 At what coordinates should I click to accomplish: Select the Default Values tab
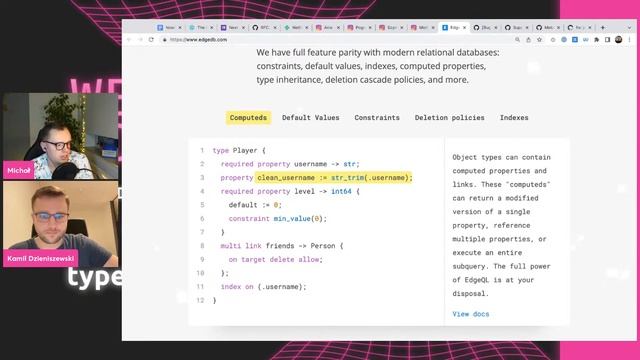(311, 118)
